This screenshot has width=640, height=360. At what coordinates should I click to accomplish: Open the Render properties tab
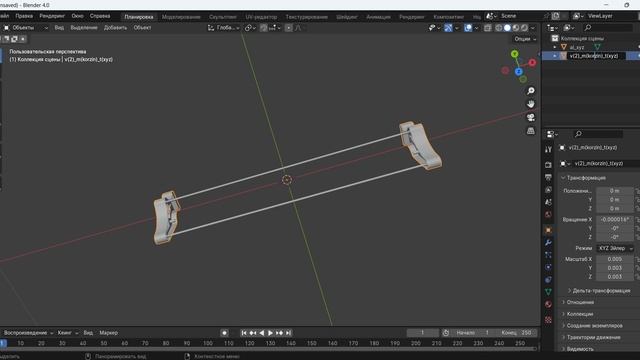tap(548, 165)
